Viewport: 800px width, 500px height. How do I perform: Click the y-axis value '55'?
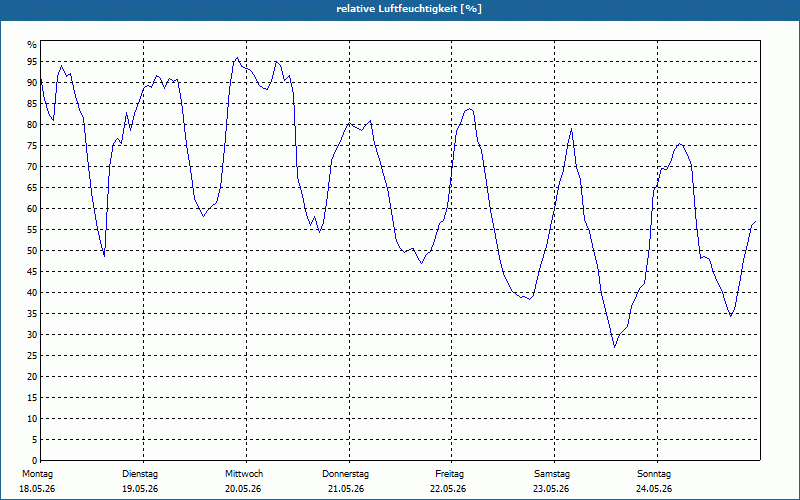click(32, 230)
